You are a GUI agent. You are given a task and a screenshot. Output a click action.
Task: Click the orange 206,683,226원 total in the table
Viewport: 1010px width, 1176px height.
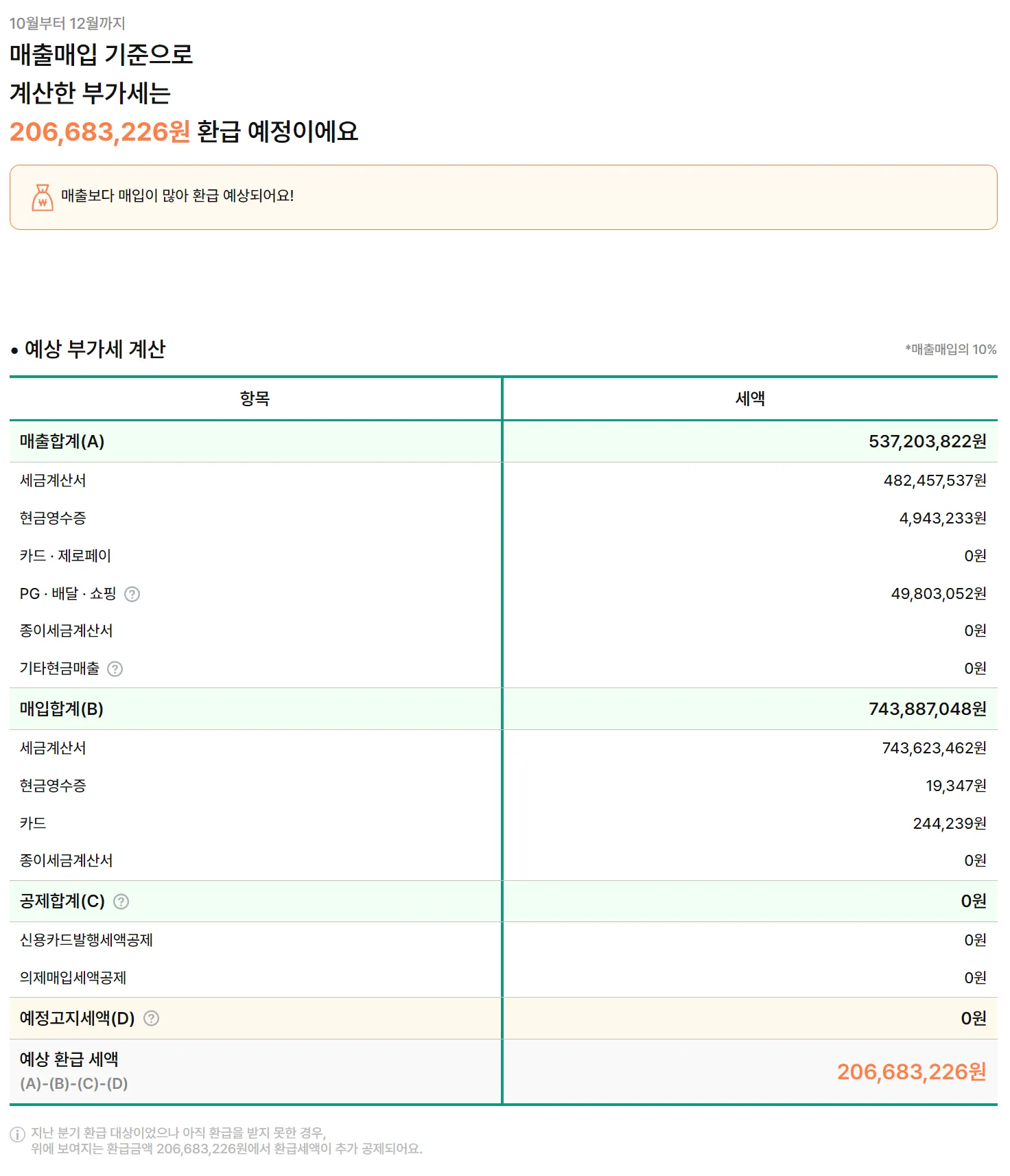tap(912, 1072)
